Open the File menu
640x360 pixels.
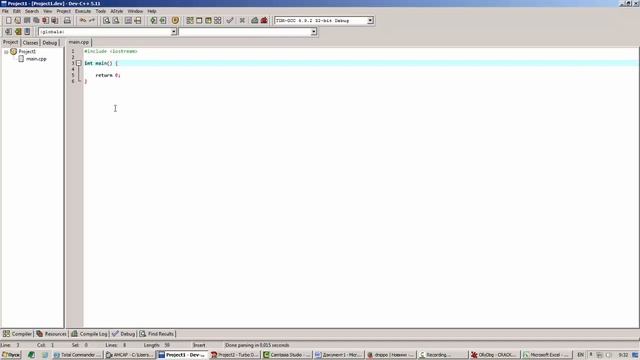pyautogui.click(x=5, y=11)
